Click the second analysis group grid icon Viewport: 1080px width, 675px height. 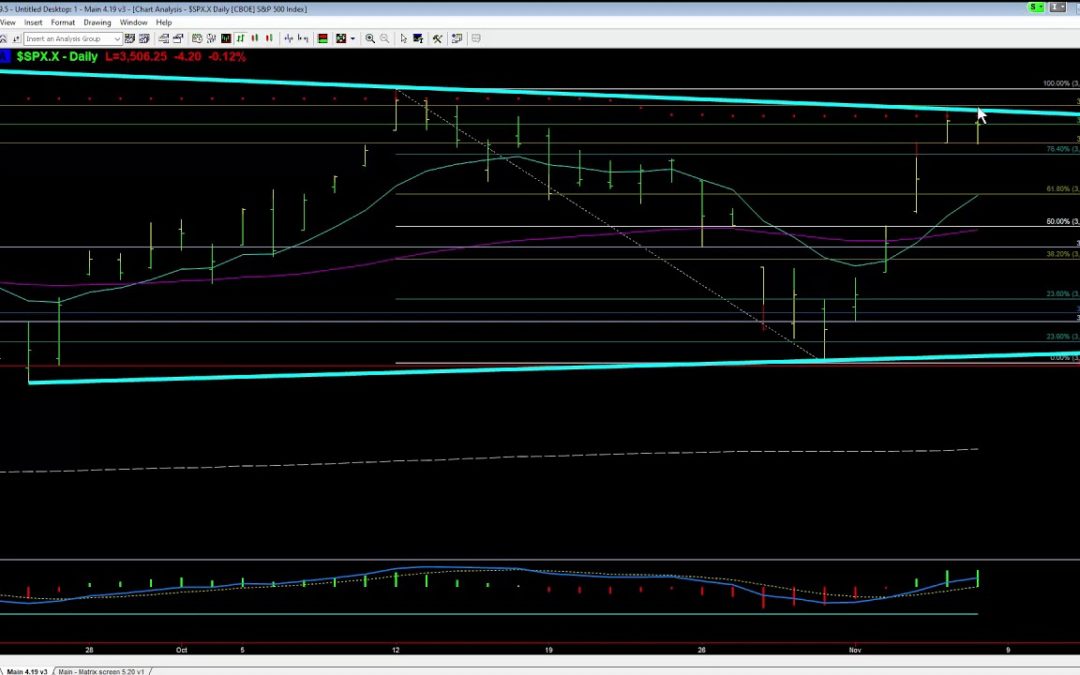coord(144,39)
